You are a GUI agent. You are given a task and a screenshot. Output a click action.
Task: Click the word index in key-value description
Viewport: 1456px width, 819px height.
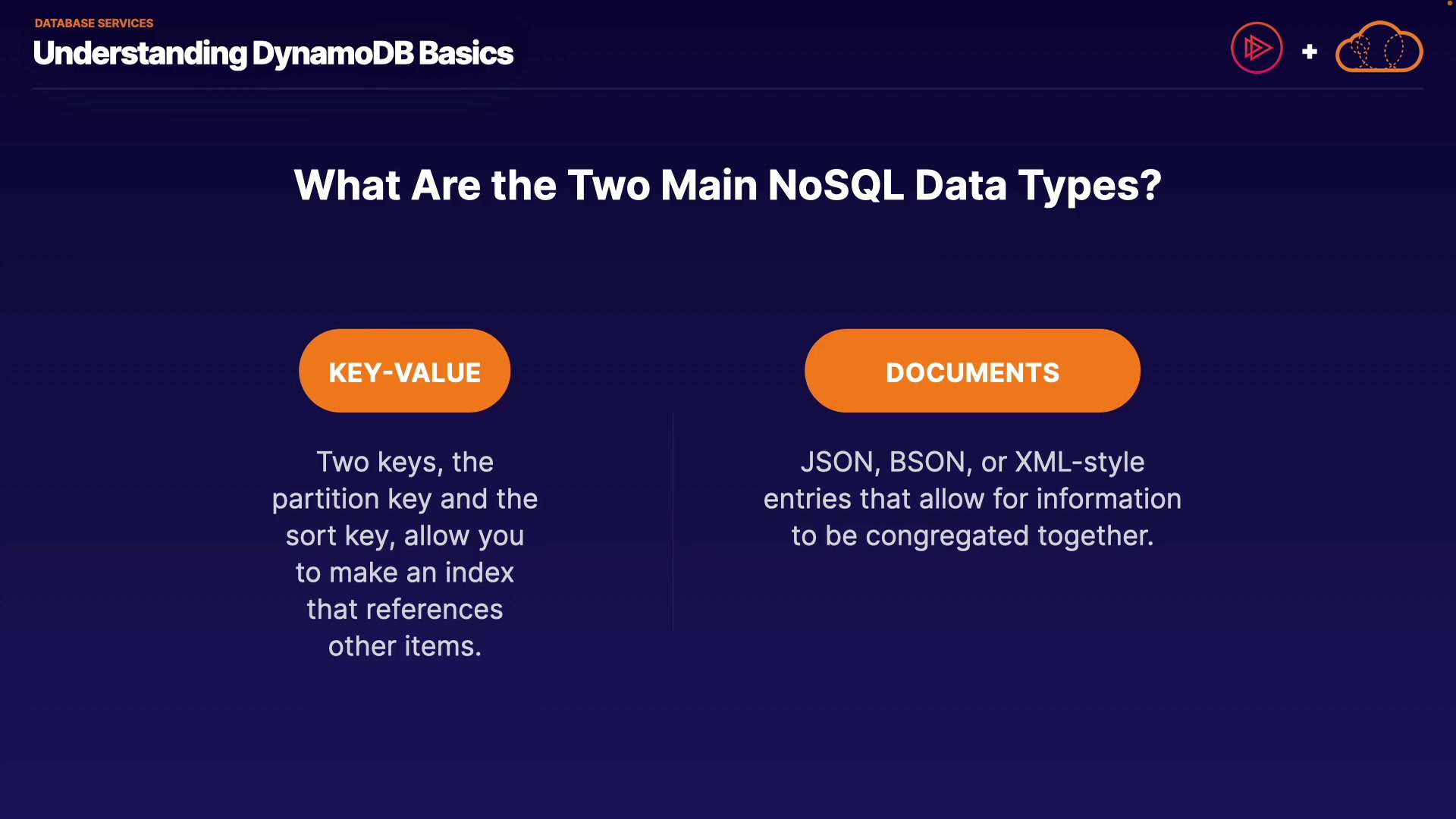click(479, 573)
